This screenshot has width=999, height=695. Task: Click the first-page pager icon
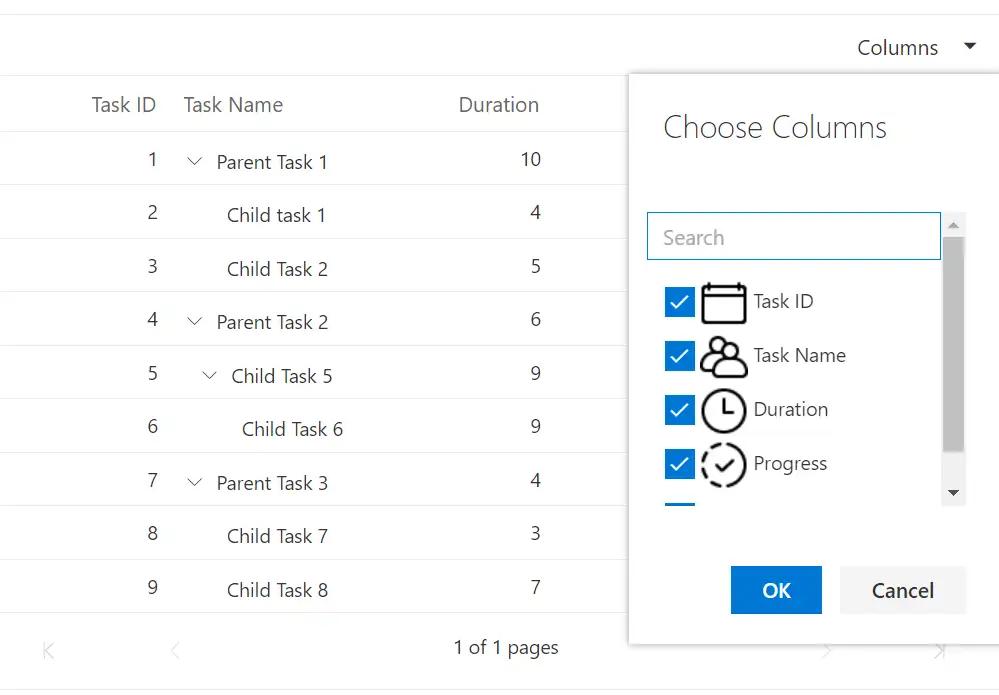(x=47, y=648)
